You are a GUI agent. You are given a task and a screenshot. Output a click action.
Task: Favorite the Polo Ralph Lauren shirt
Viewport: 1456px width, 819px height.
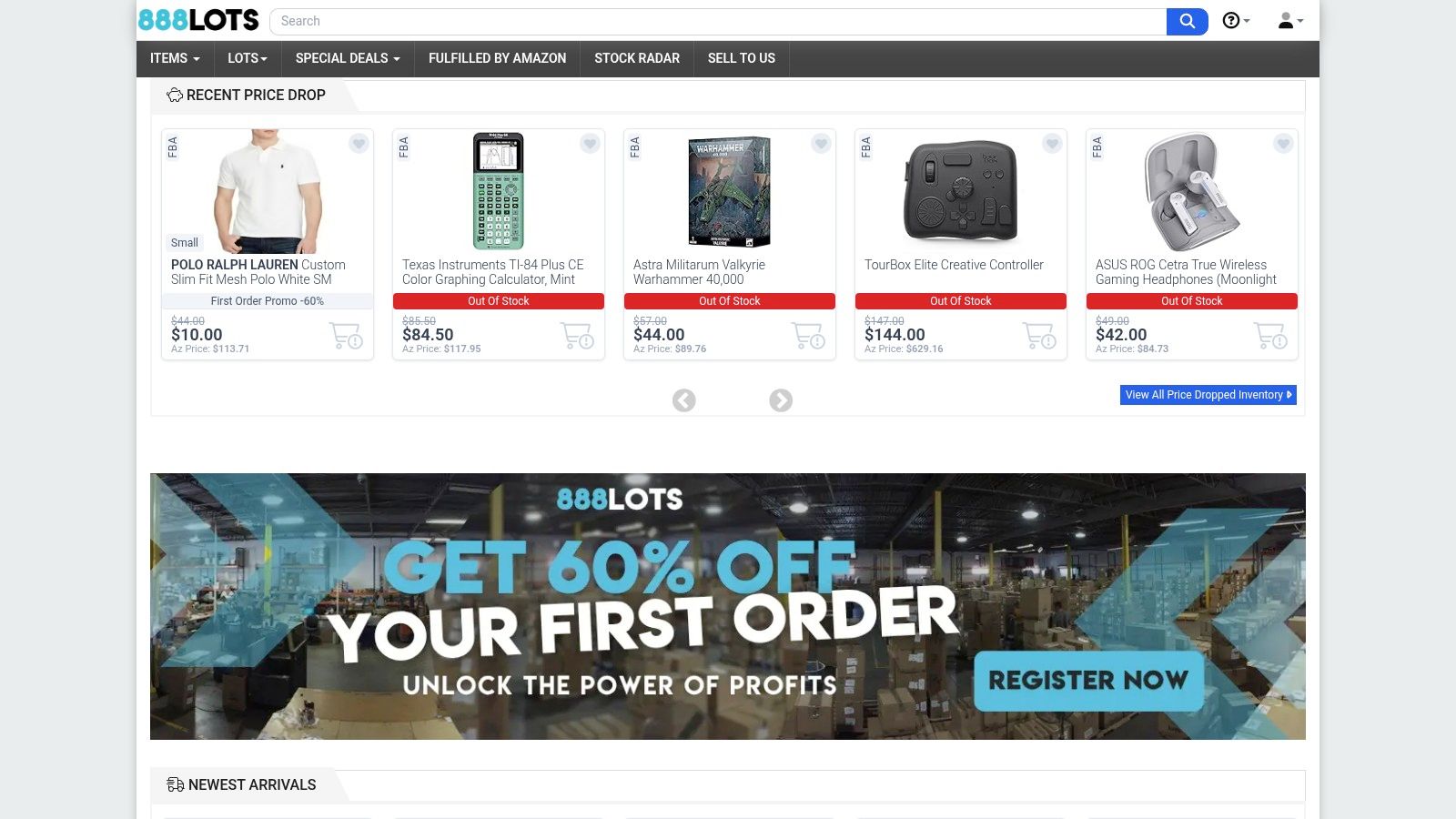click(359, 144)
